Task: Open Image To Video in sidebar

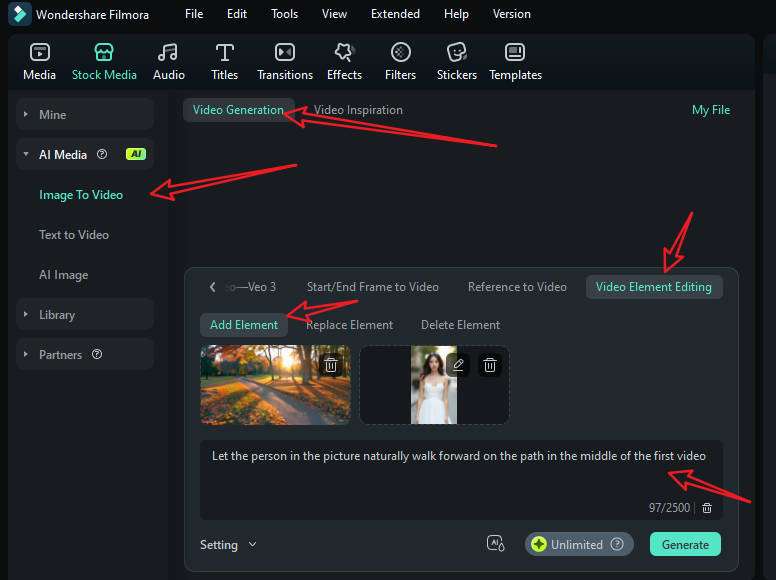Action: coord(81,195)
